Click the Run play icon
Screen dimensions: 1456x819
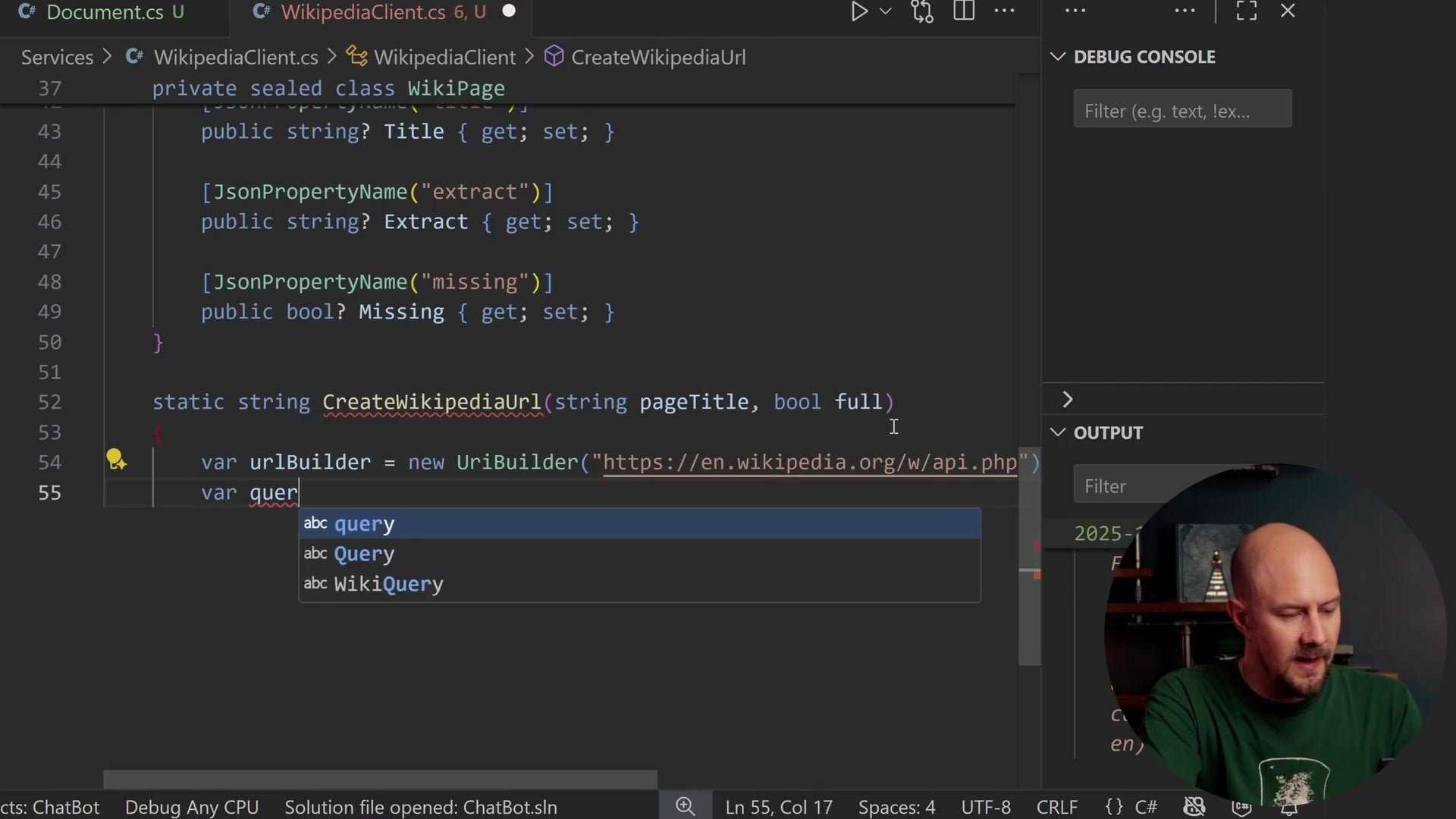[858, 11]
